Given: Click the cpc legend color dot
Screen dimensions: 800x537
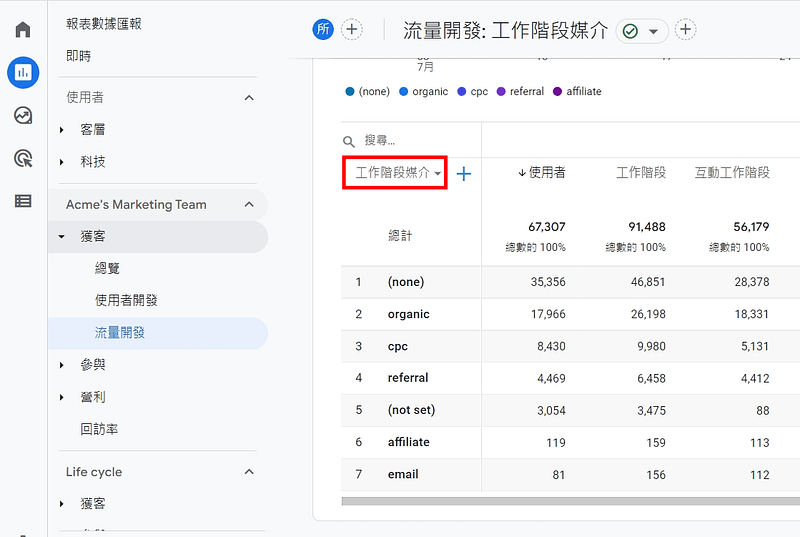Looking at the screenshot, I should [462, 91].
